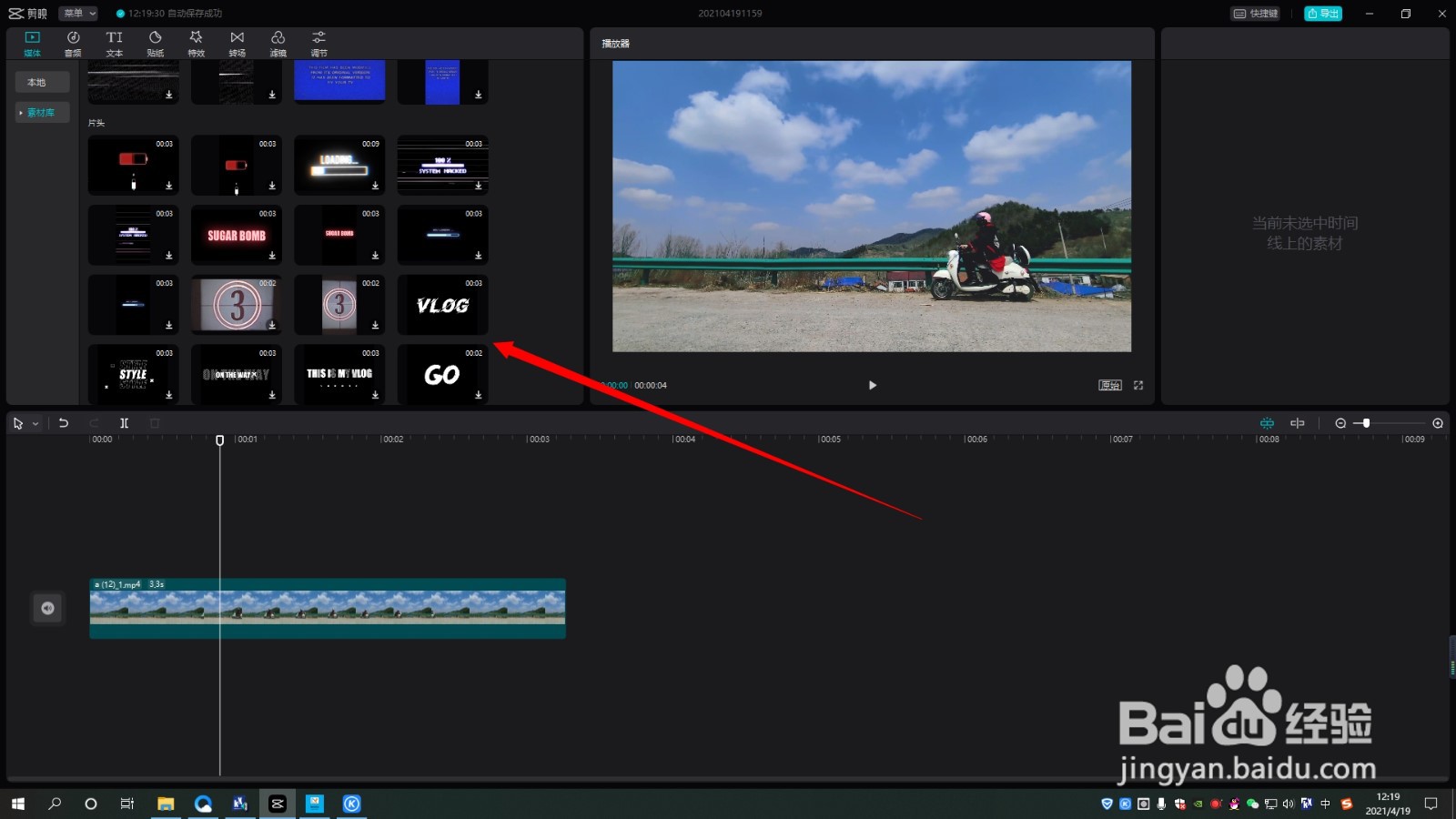Open Windows taskbar search
Viewport: 1456px width, 819px height.
coord(55,804)
